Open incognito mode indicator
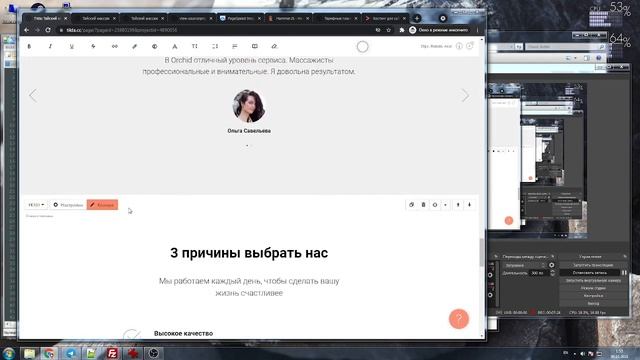This screenshot has height=360, width=640. (439, 30)
